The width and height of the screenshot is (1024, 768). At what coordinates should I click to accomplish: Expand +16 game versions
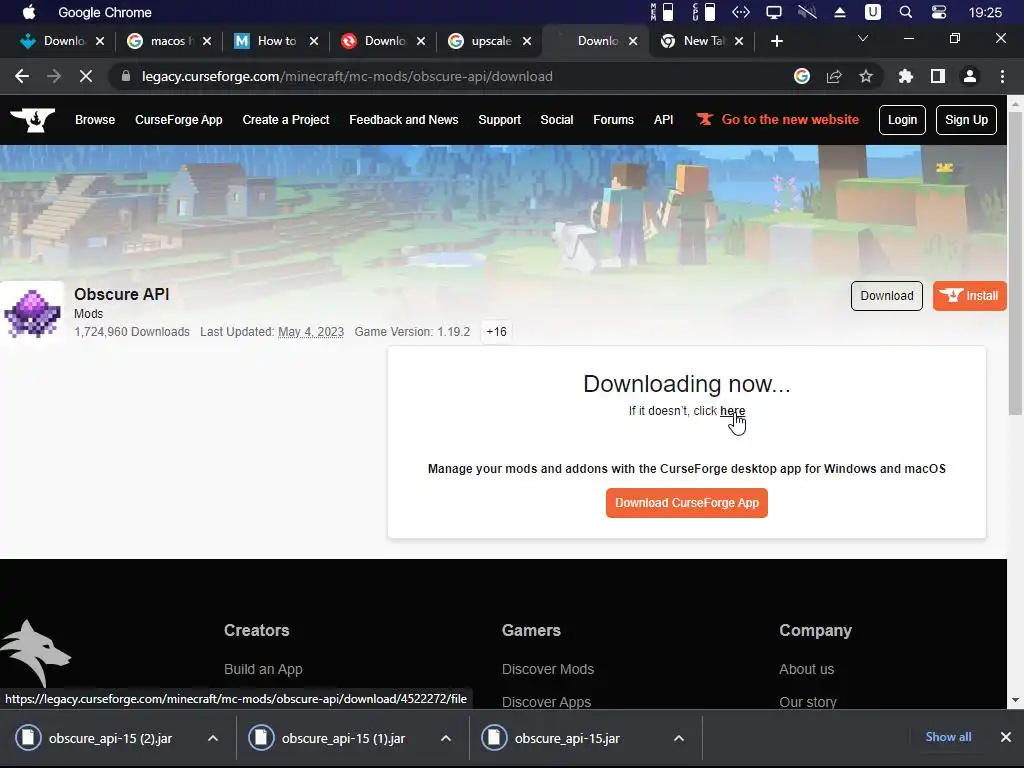click(x=496, y=332)
